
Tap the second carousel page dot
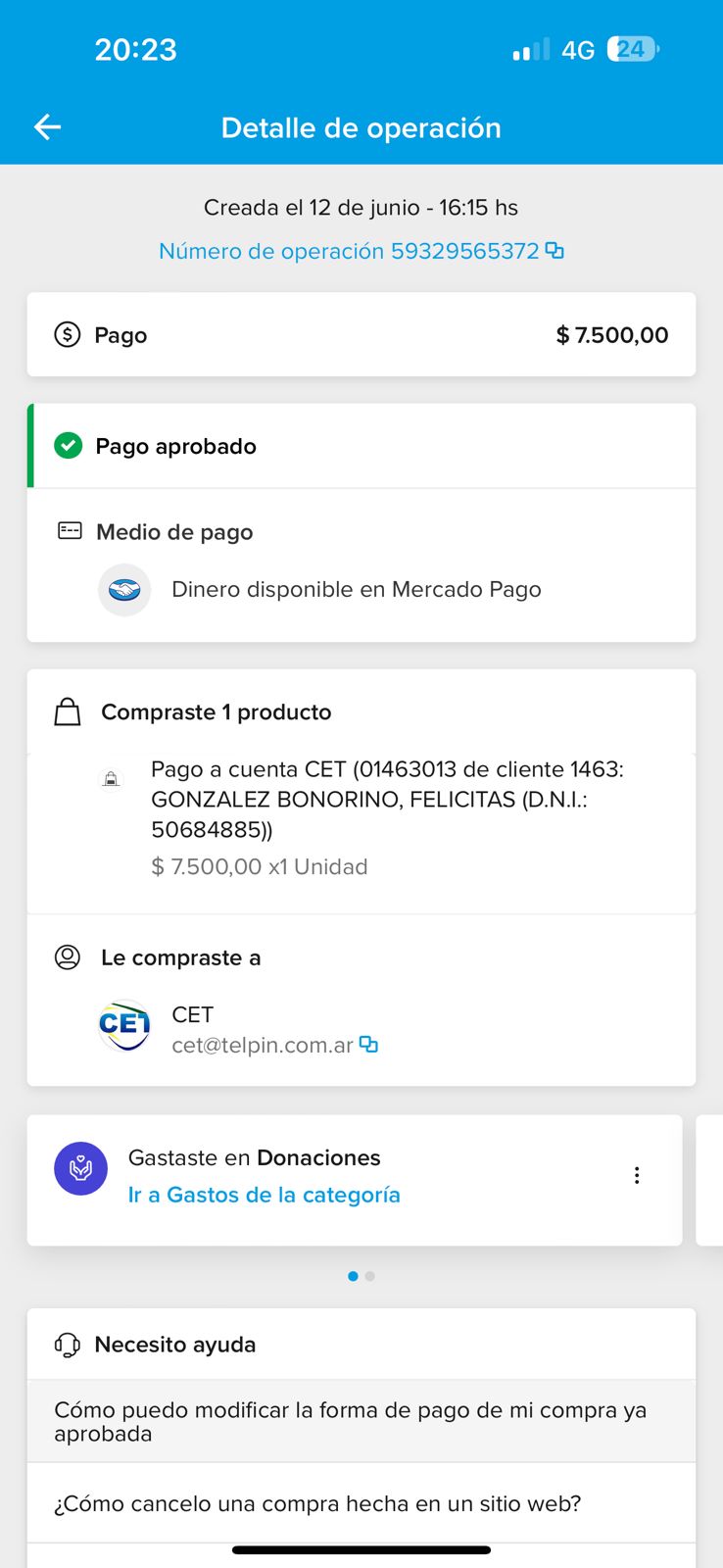point(369,1276)
